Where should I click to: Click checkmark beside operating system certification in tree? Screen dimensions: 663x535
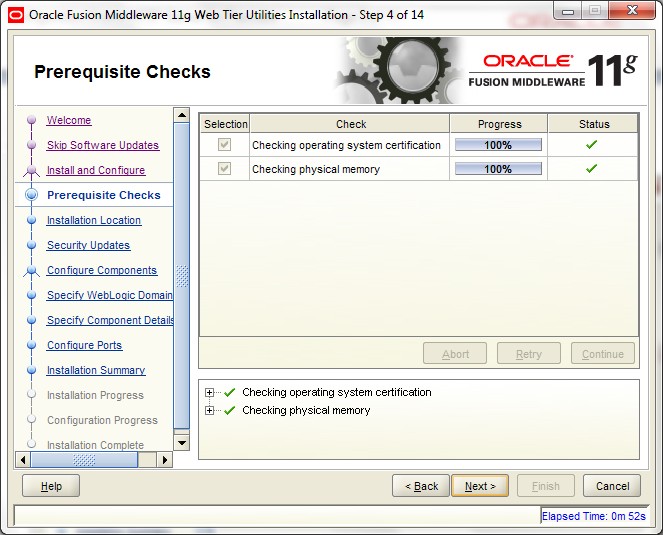230,392
